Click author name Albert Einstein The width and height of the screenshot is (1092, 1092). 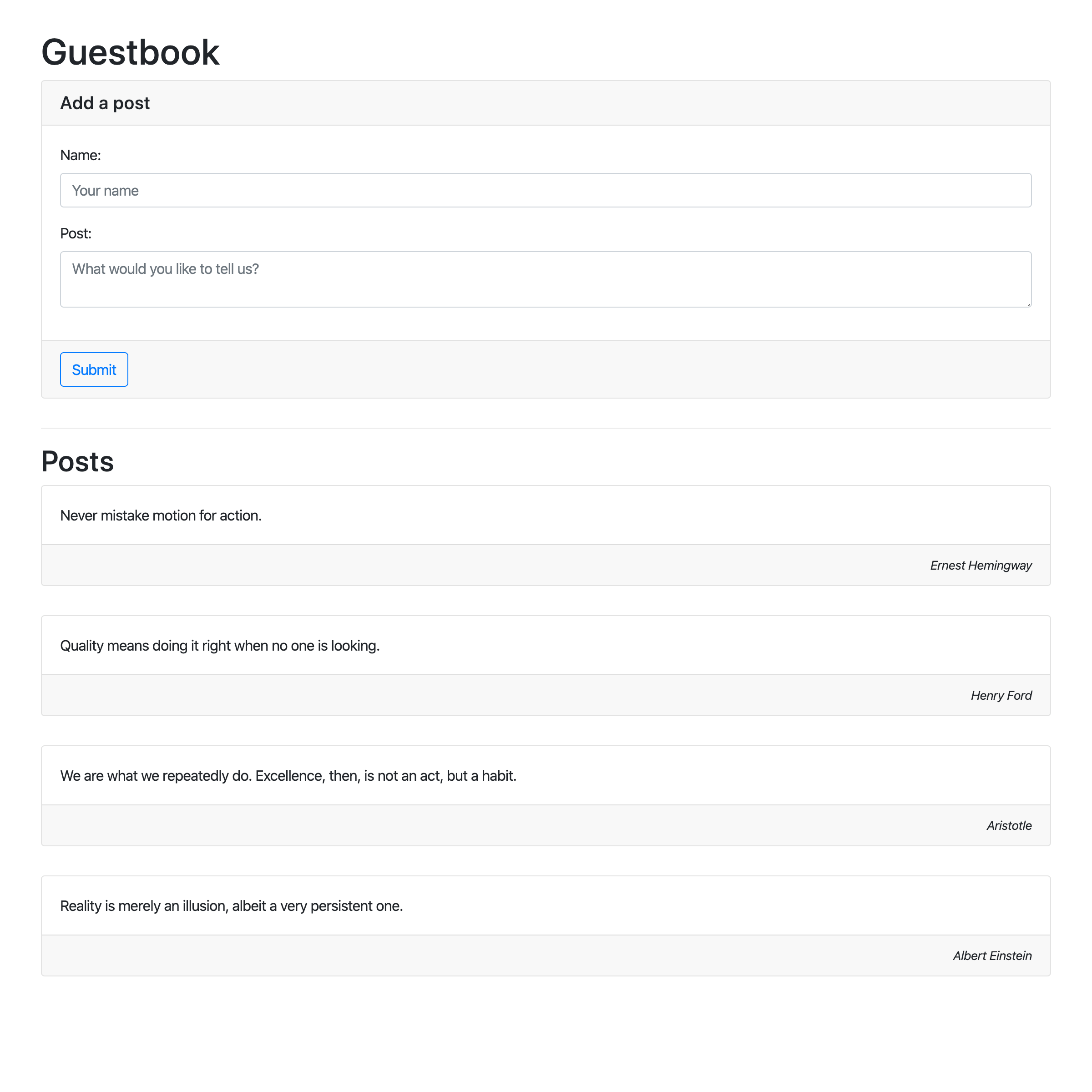[992, 955]
